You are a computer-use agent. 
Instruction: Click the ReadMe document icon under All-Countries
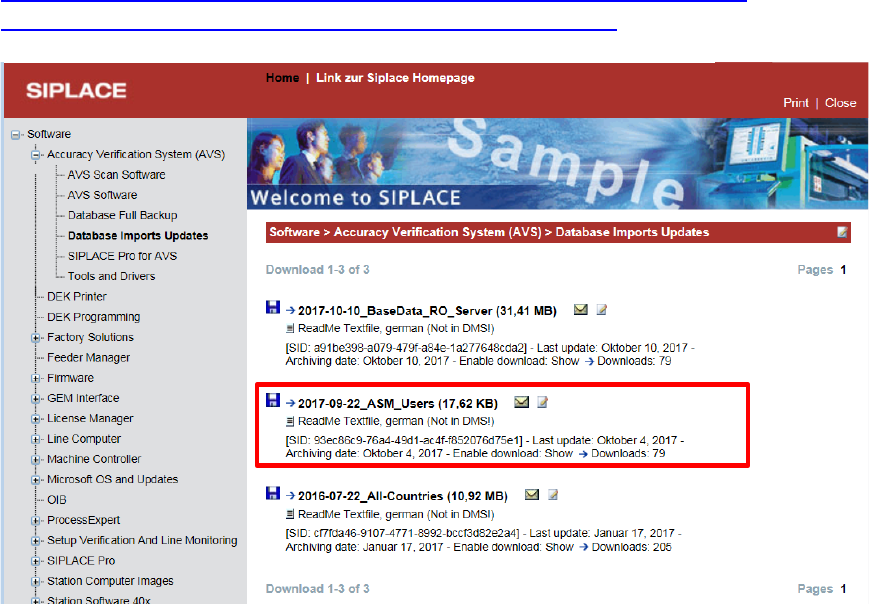290,514
